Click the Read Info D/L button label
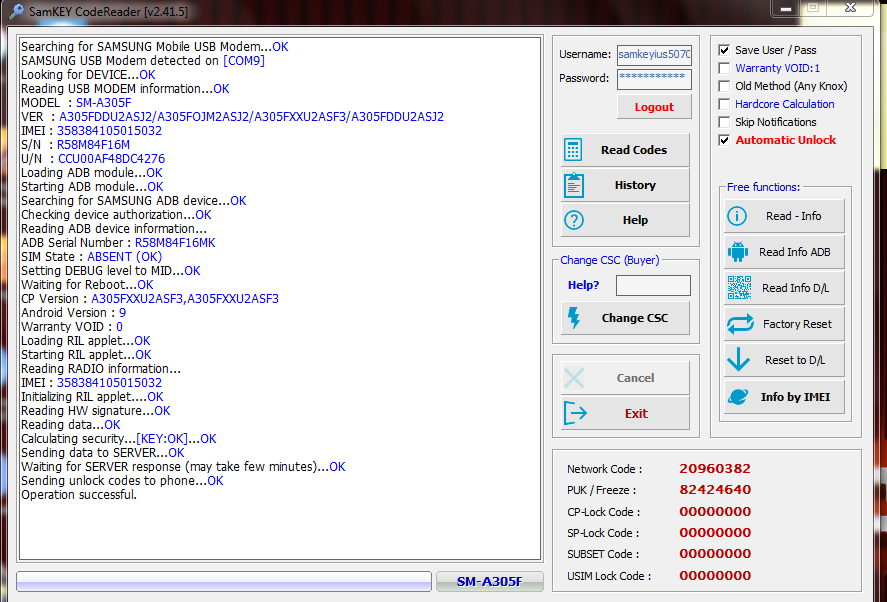The width and height of the screenshot is (887, 602). pyautogui.click(x=795, y=288)
